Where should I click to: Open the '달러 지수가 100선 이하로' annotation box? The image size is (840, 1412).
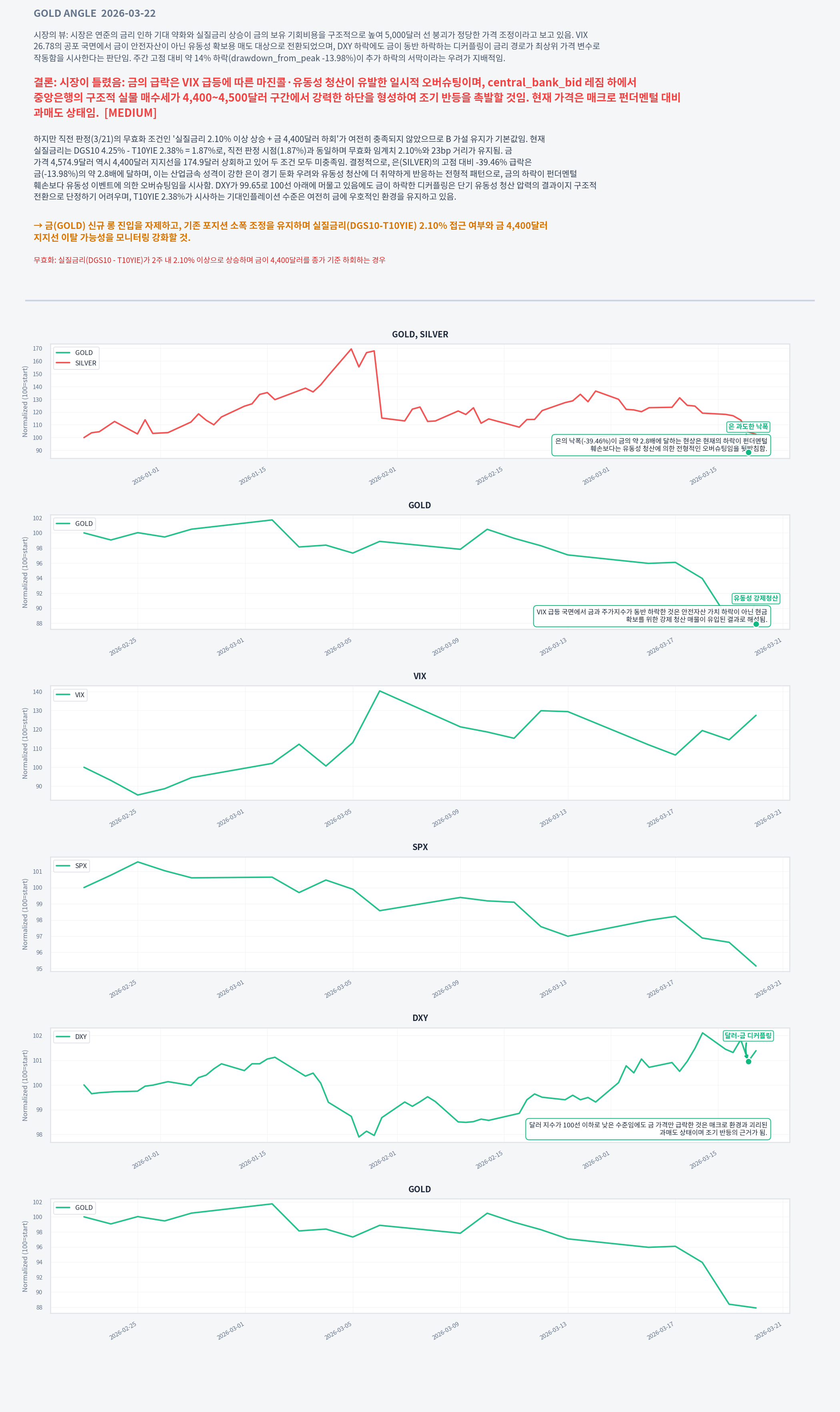648,1129
